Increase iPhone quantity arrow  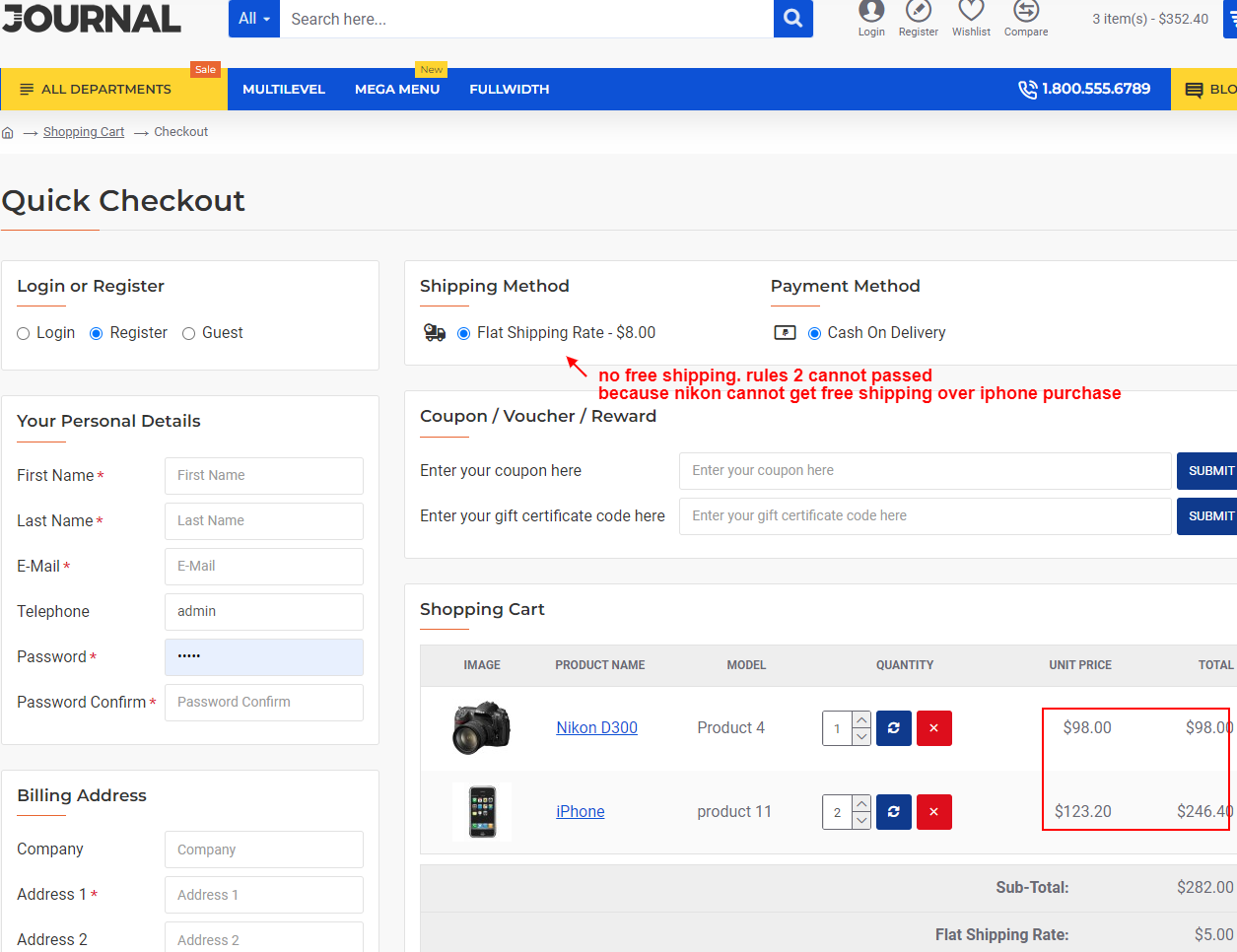[861, 803]
